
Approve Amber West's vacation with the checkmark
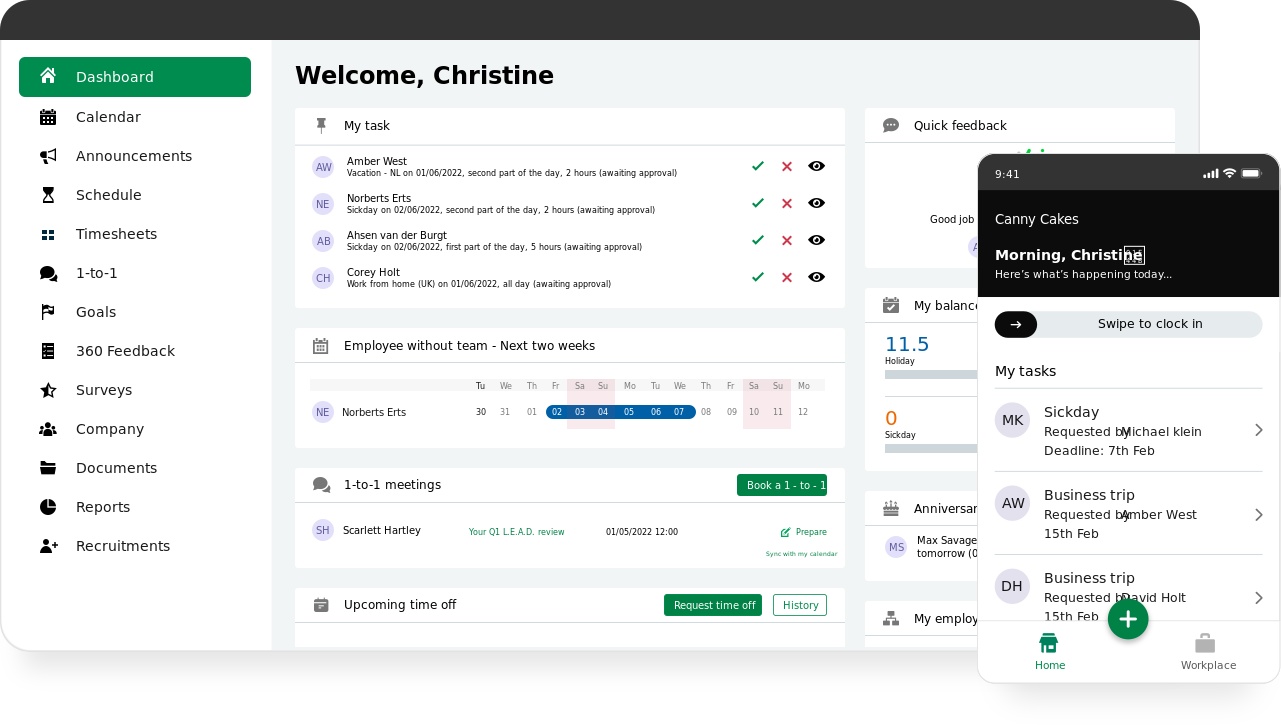(758, 166)
